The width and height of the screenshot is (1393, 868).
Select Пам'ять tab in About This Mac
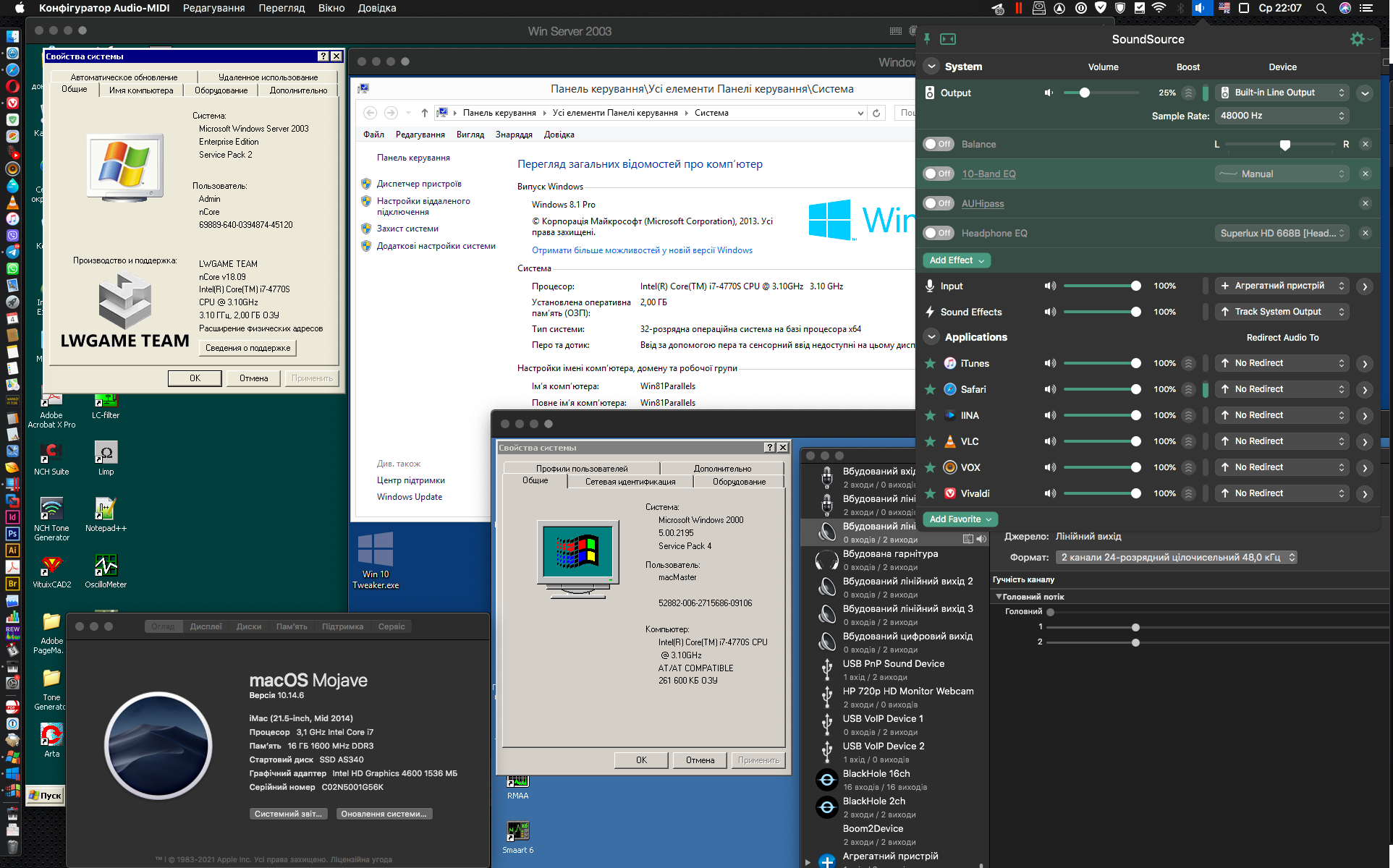292,626
